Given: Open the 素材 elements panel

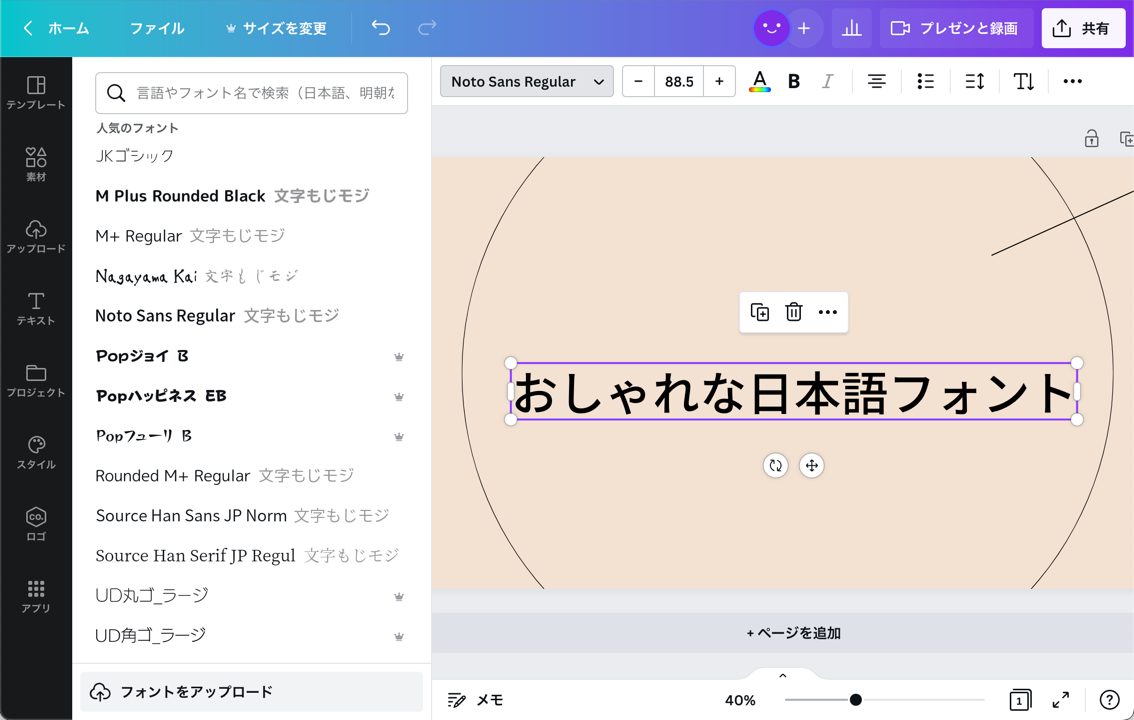Looking at the screenshot, I should [35, 164].
